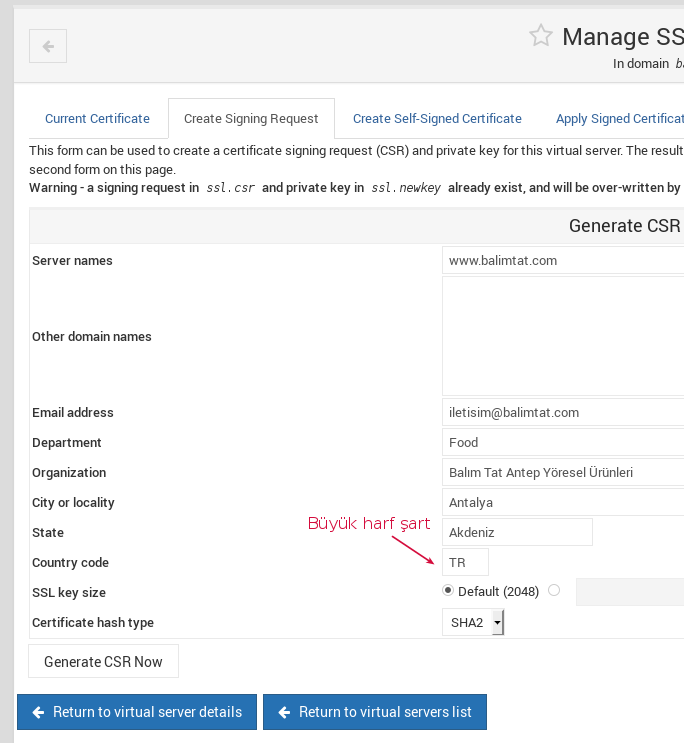Click the State field containing Akdeniz
Viewport: 684px width, 743px height.
tap(517, 532)
